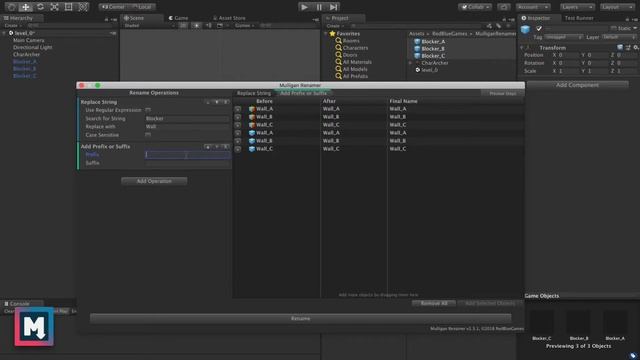Open Transform component gear menu
This screenshot has width=640, height=360.
(636, 48)
